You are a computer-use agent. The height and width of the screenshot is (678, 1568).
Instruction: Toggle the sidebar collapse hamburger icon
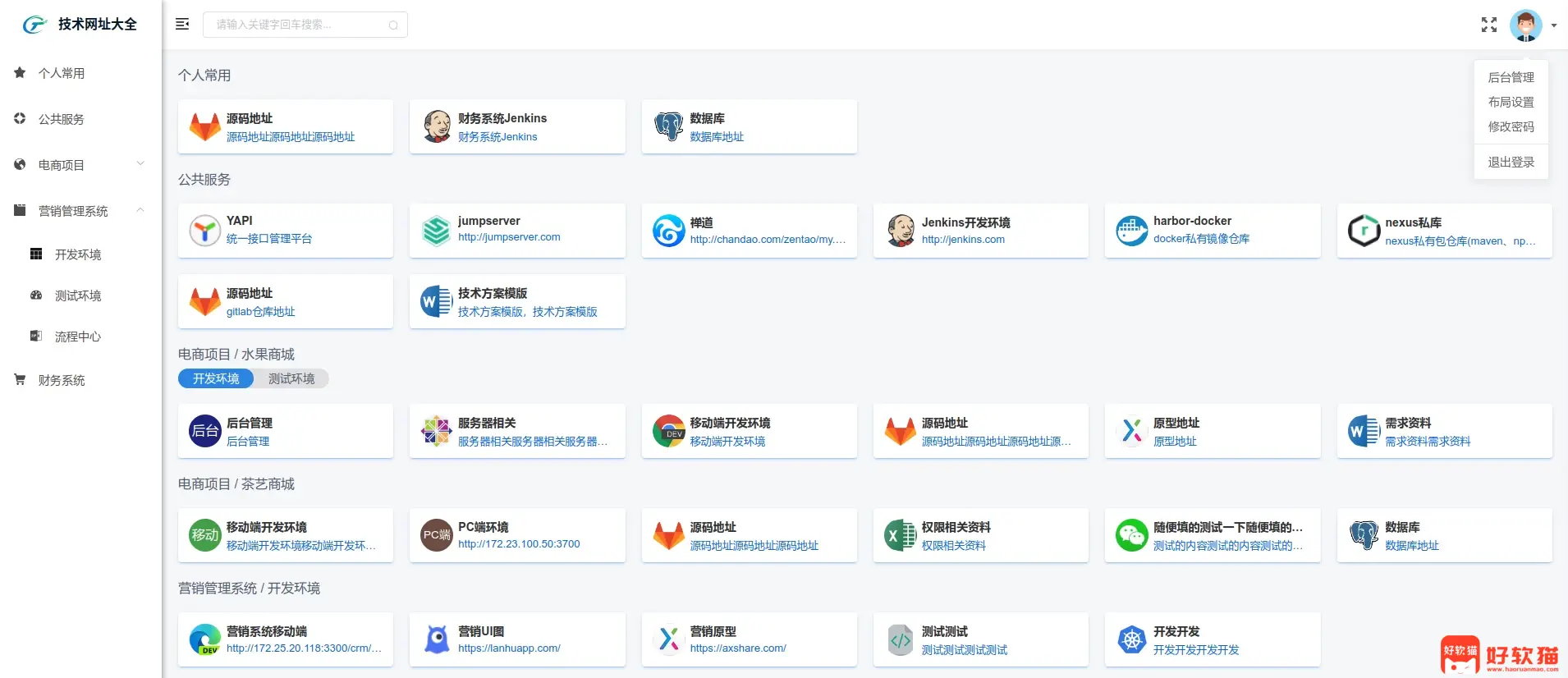182,25
